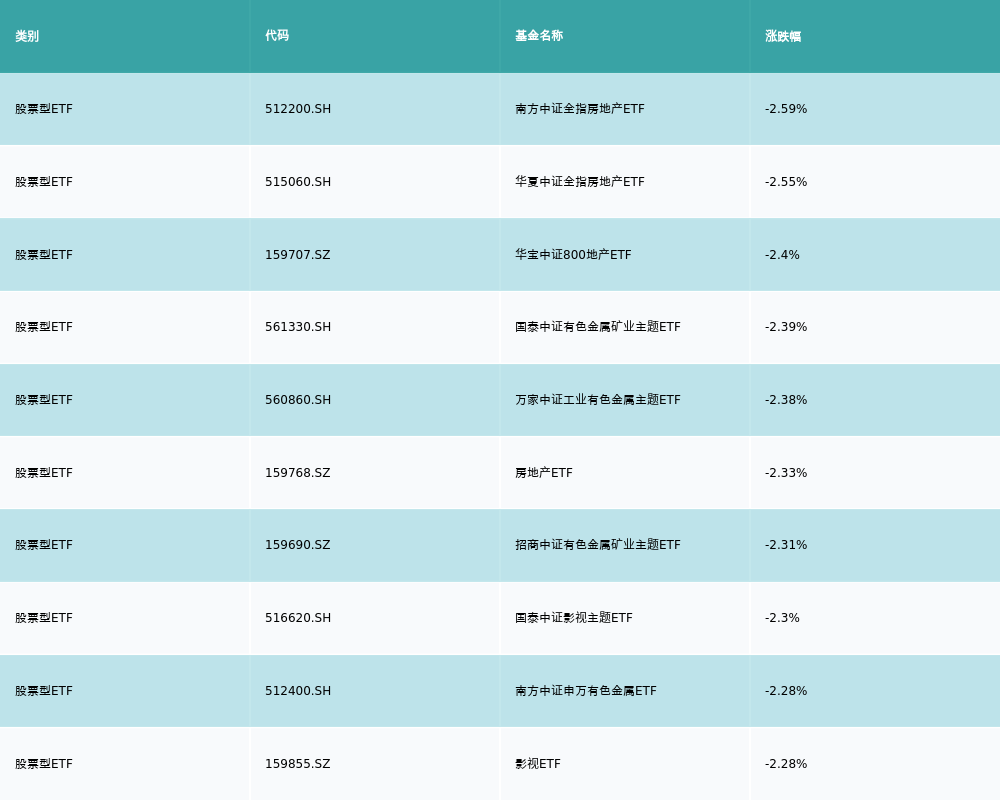Screen dimensions: 1000x800
Task: Click the -2.38% change value
Action: [786, 400]
